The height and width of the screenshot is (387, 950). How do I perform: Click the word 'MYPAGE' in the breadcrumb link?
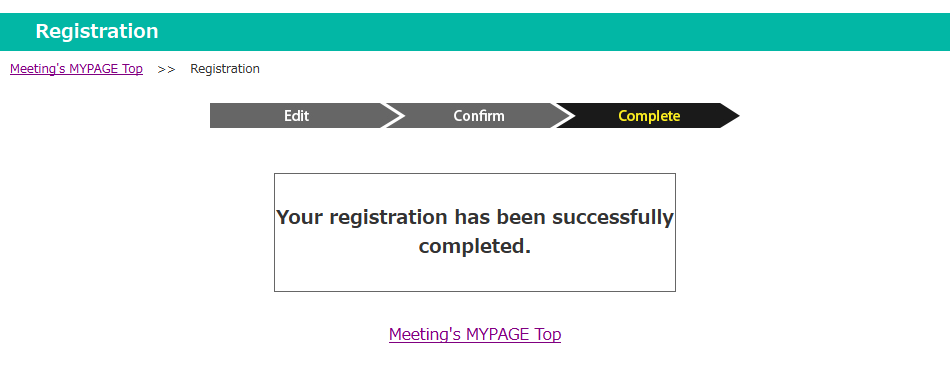pos(93,69)
